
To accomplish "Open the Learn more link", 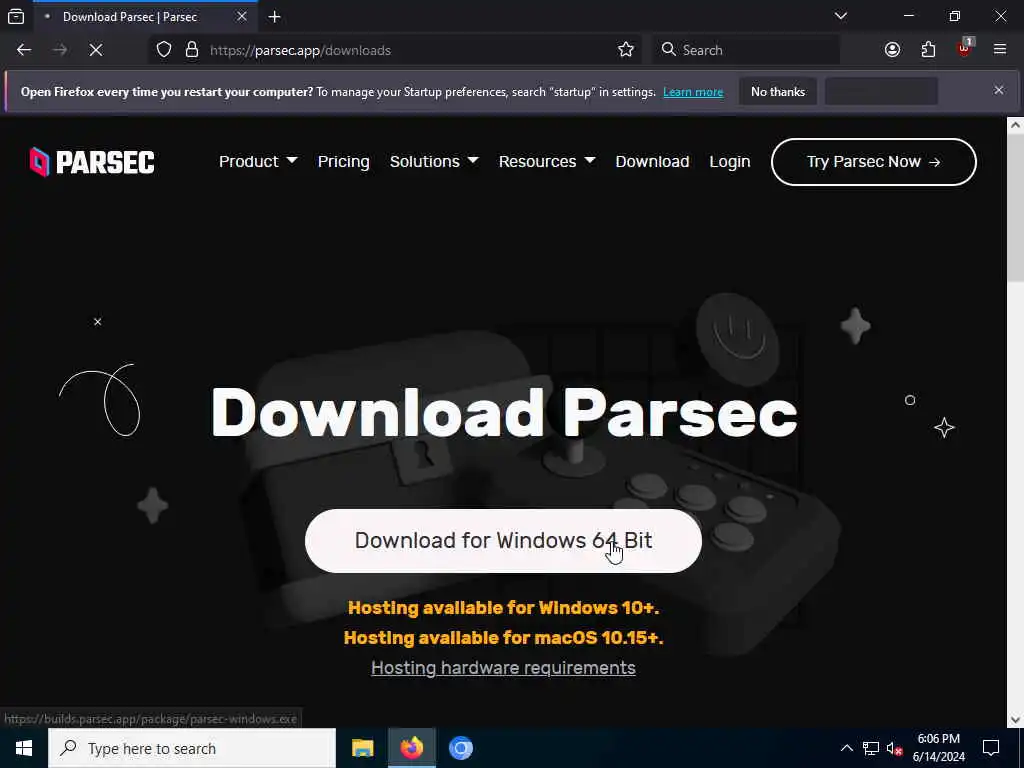I will coord(693,92).
